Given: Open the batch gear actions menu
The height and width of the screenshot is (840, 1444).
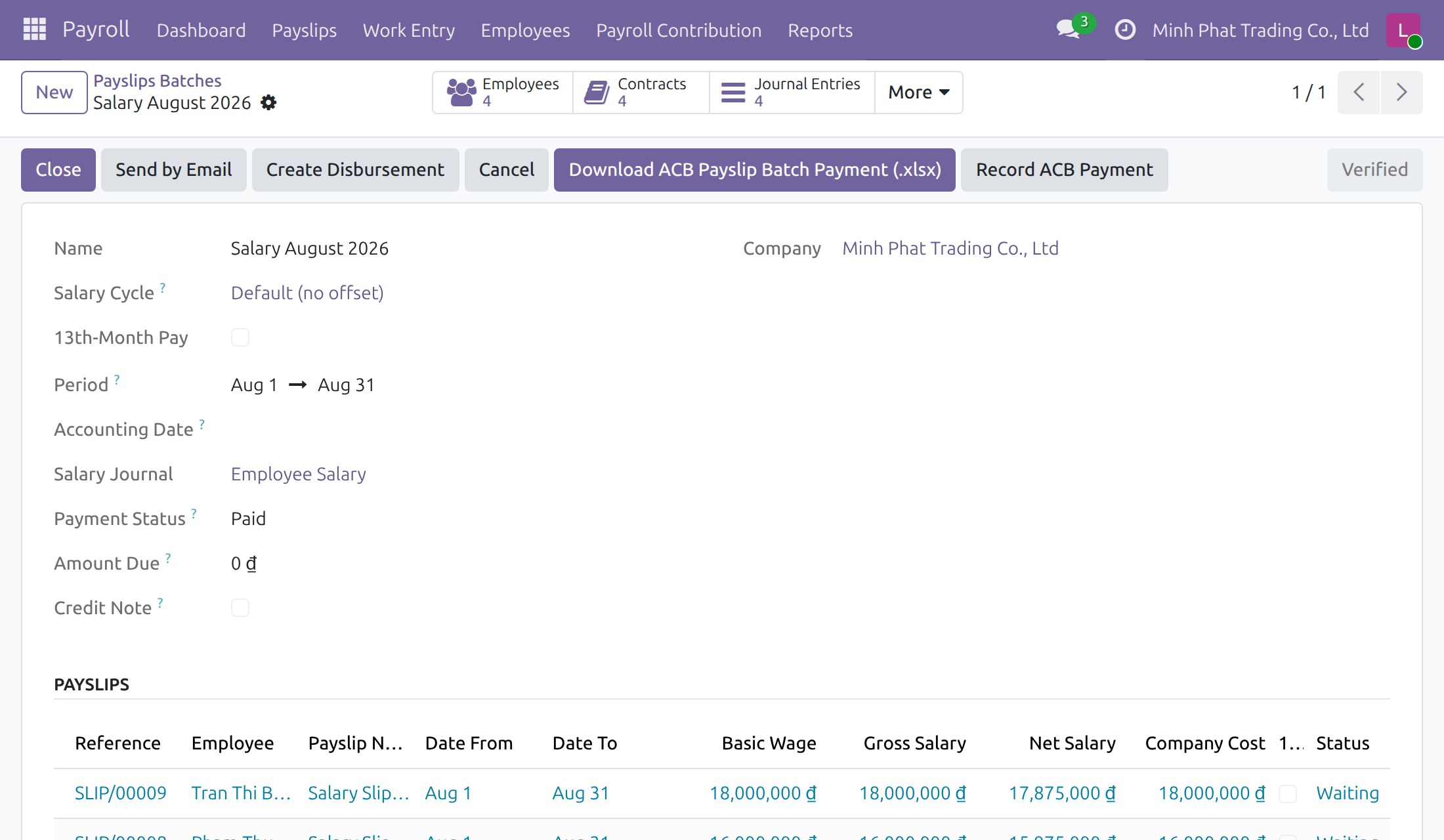Looking at the screenshot, I should tap(268, 103).
